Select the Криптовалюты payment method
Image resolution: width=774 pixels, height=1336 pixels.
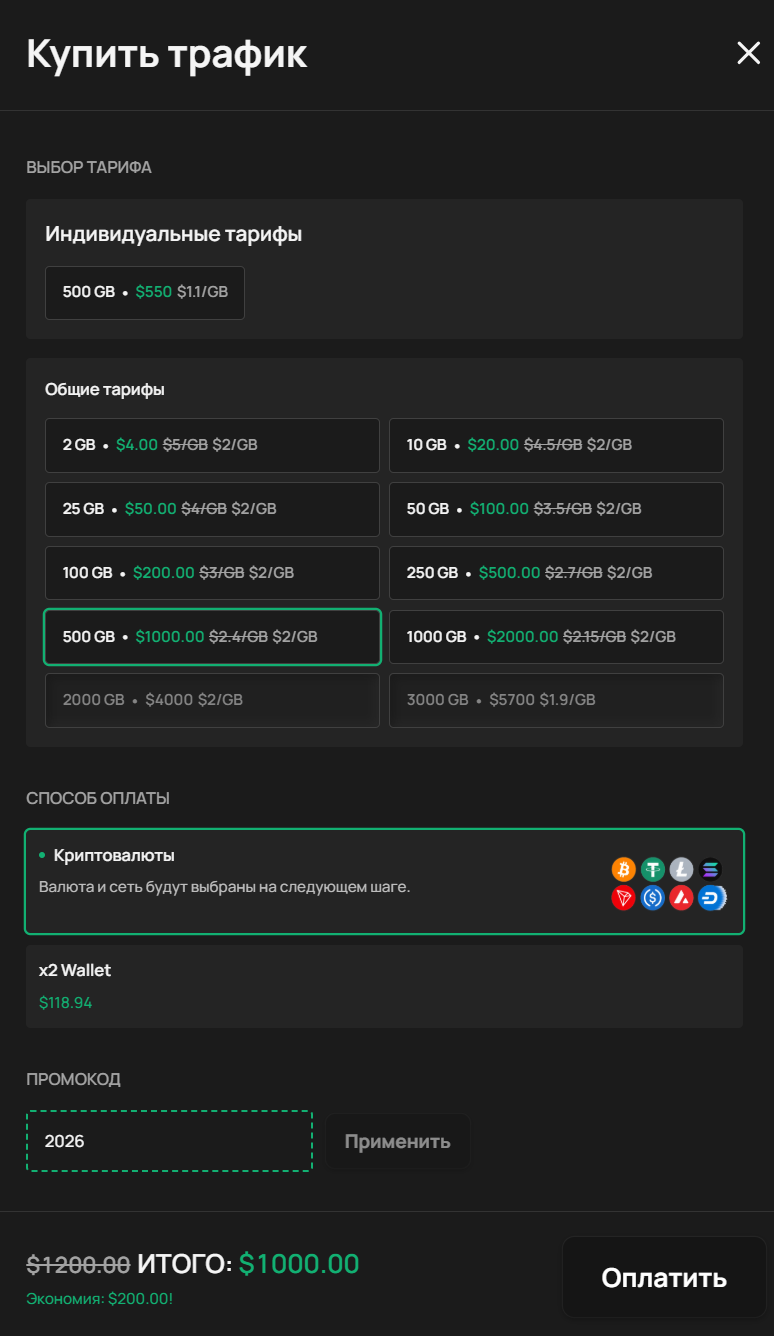[x=385, y=881]
